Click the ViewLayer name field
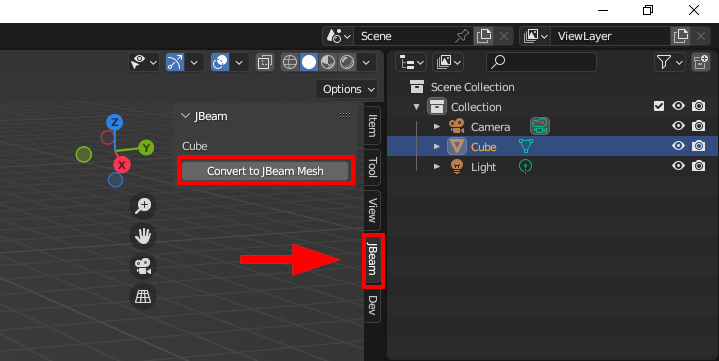 tap(611, 36)
